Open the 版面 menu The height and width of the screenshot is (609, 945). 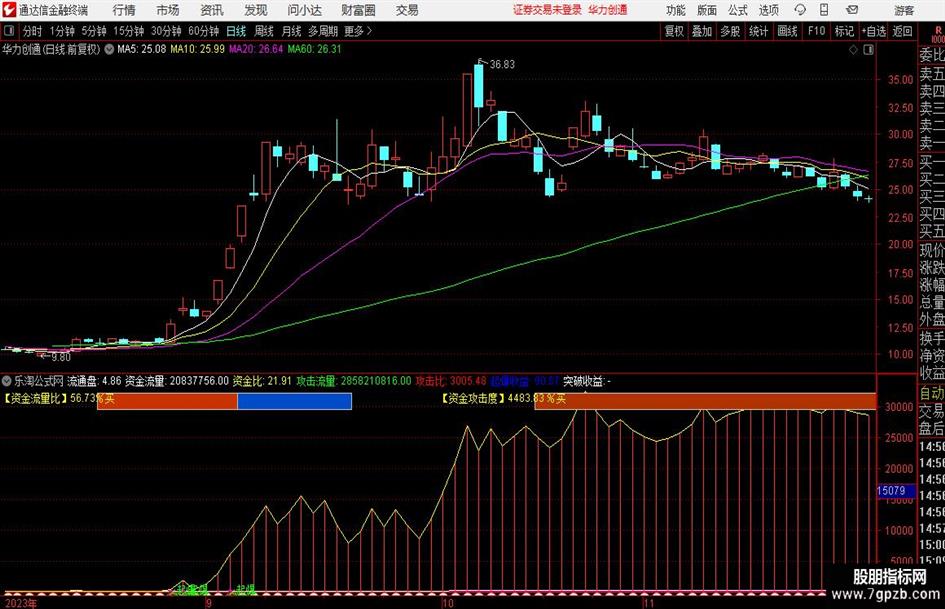click(707, 10)
